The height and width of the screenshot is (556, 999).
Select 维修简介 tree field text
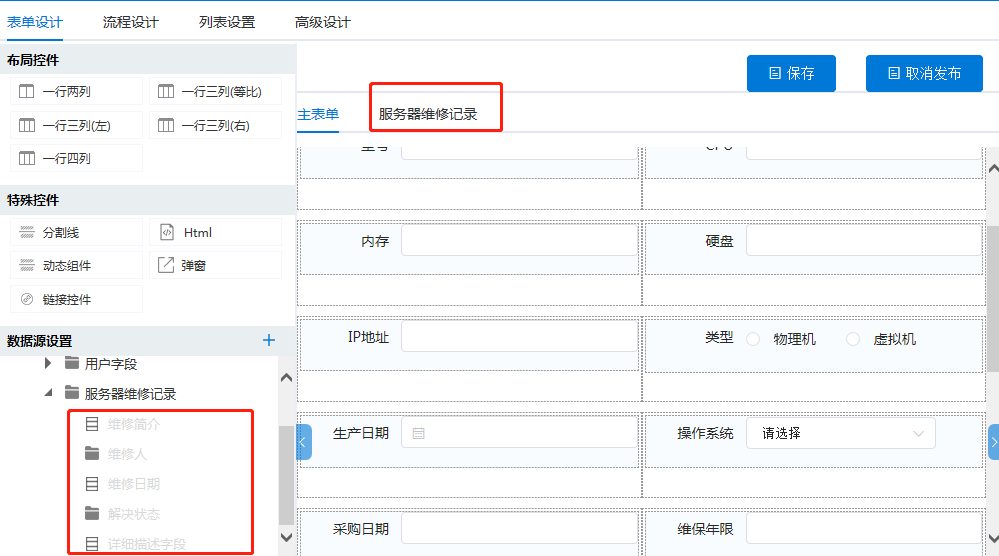134,424
